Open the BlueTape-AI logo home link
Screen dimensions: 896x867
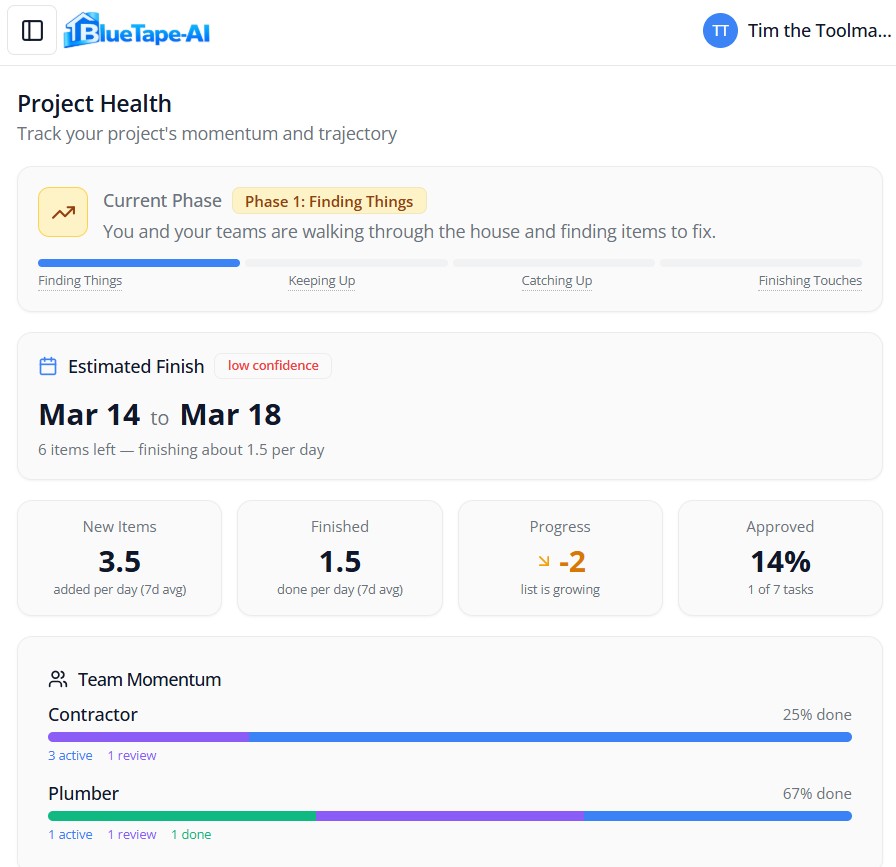137,31
